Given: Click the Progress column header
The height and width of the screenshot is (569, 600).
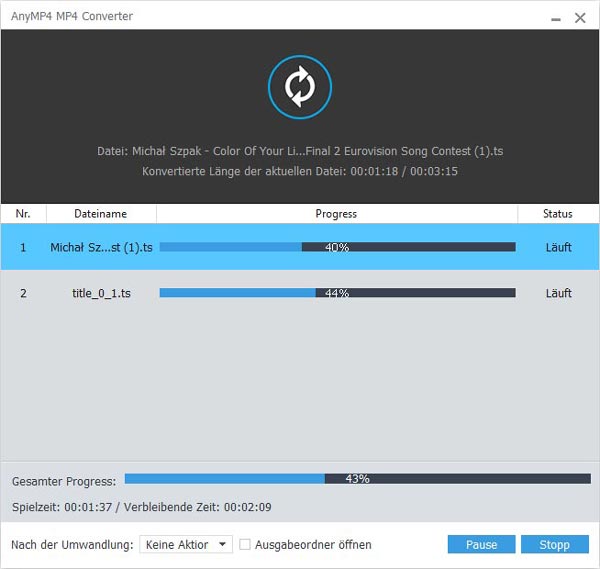Looking at the screenshot, I should click(x=336, y=214).
